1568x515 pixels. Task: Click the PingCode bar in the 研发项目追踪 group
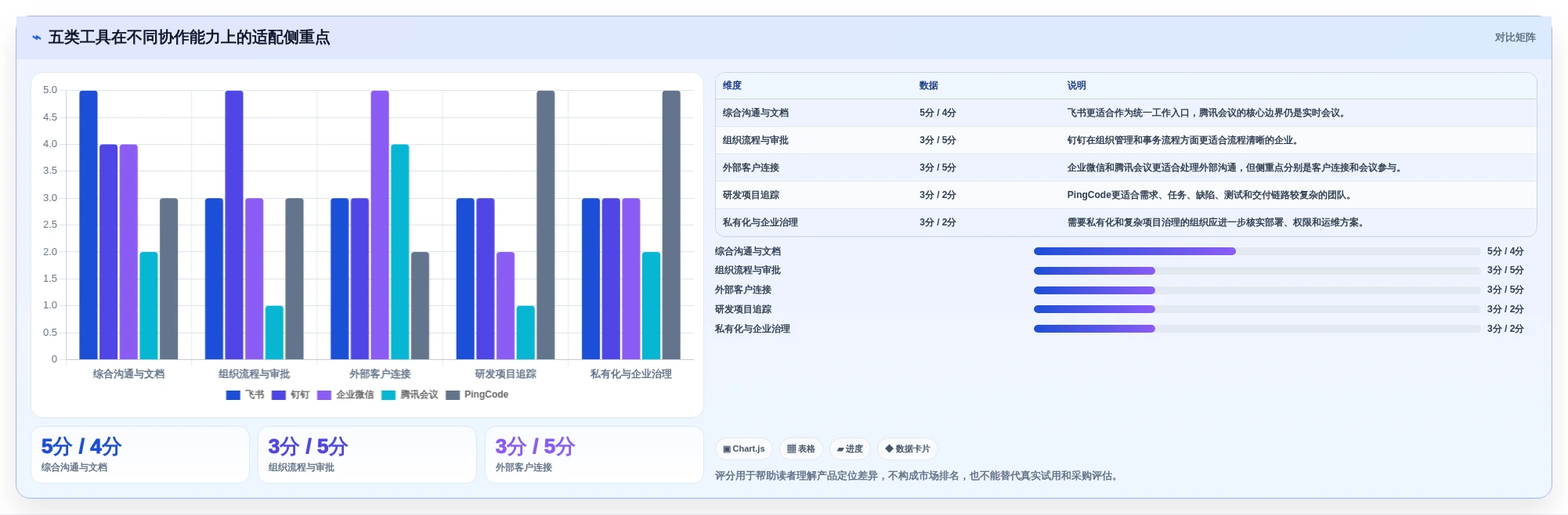[x=546, y=225]
